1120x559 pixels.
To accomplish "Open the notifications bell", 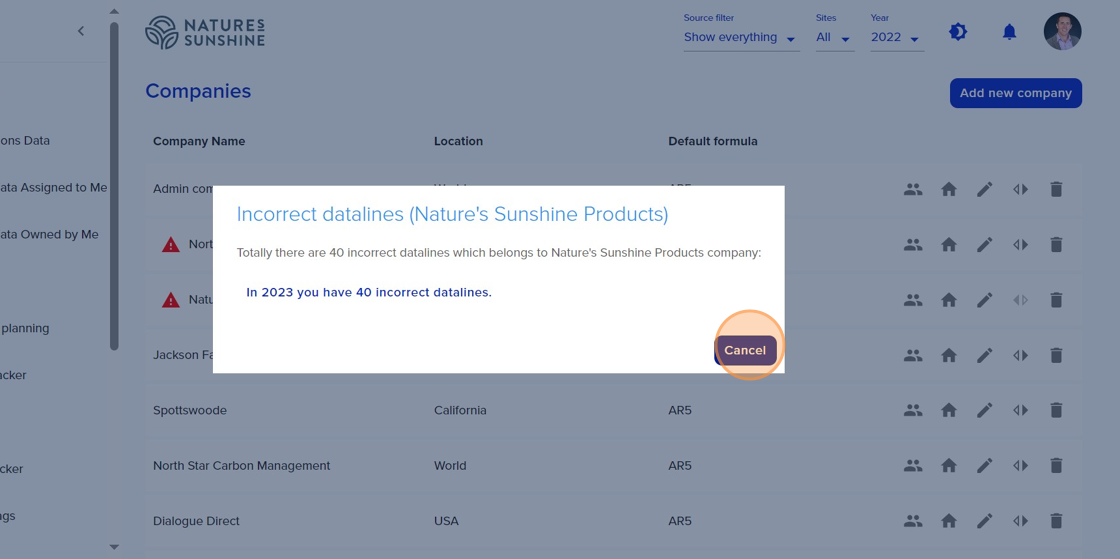I will (x=1009, y=31).
